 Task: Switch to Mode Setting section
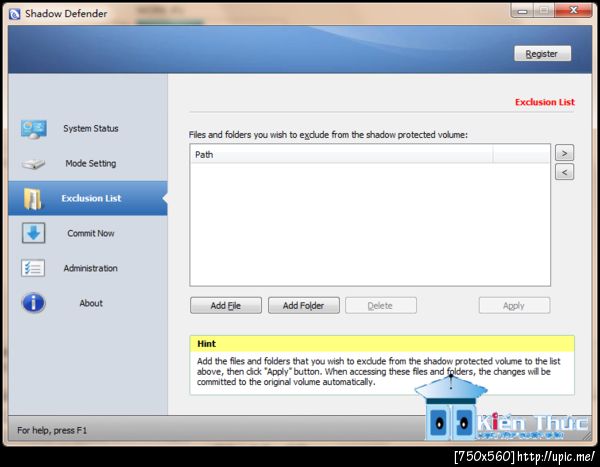(91, 163)
